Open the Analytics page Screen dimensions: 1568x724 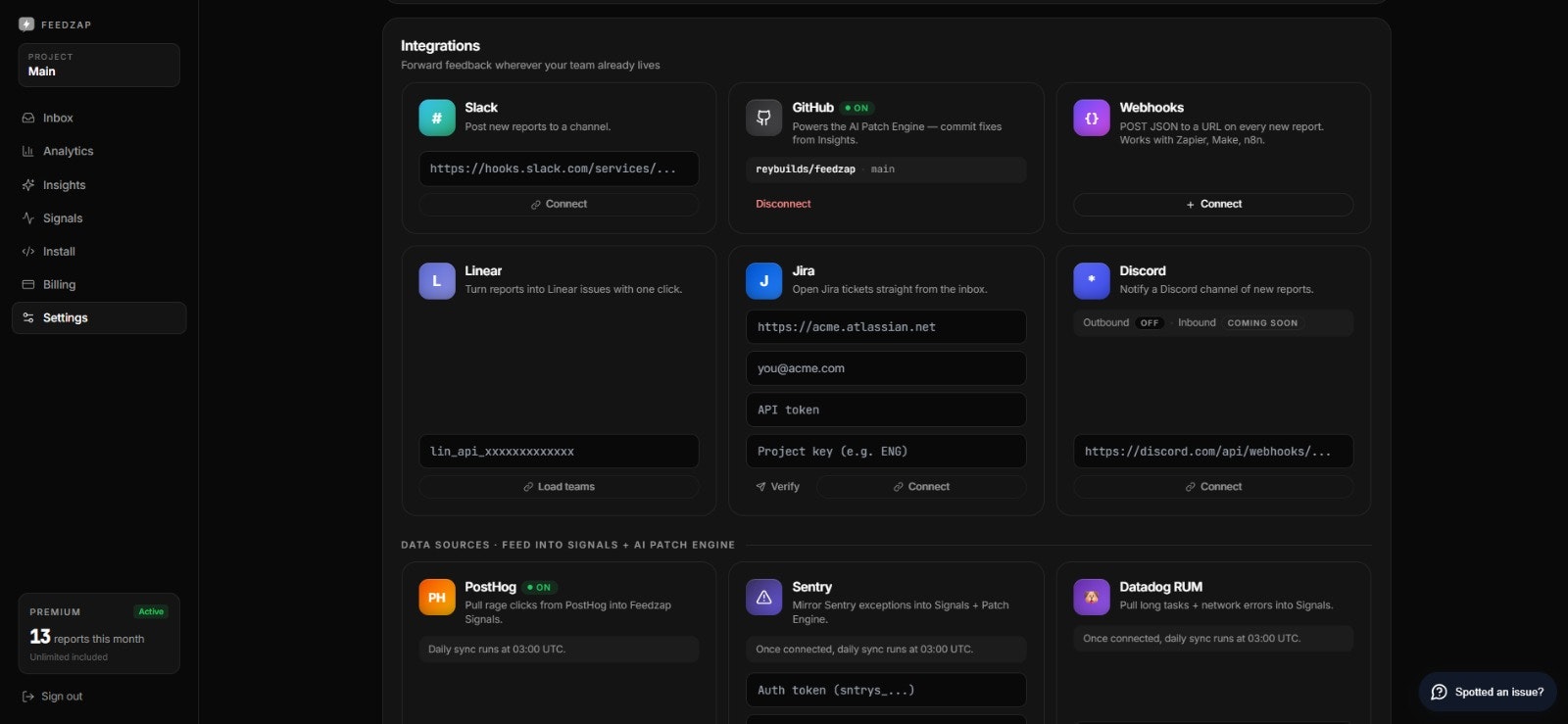pos(99,151)
